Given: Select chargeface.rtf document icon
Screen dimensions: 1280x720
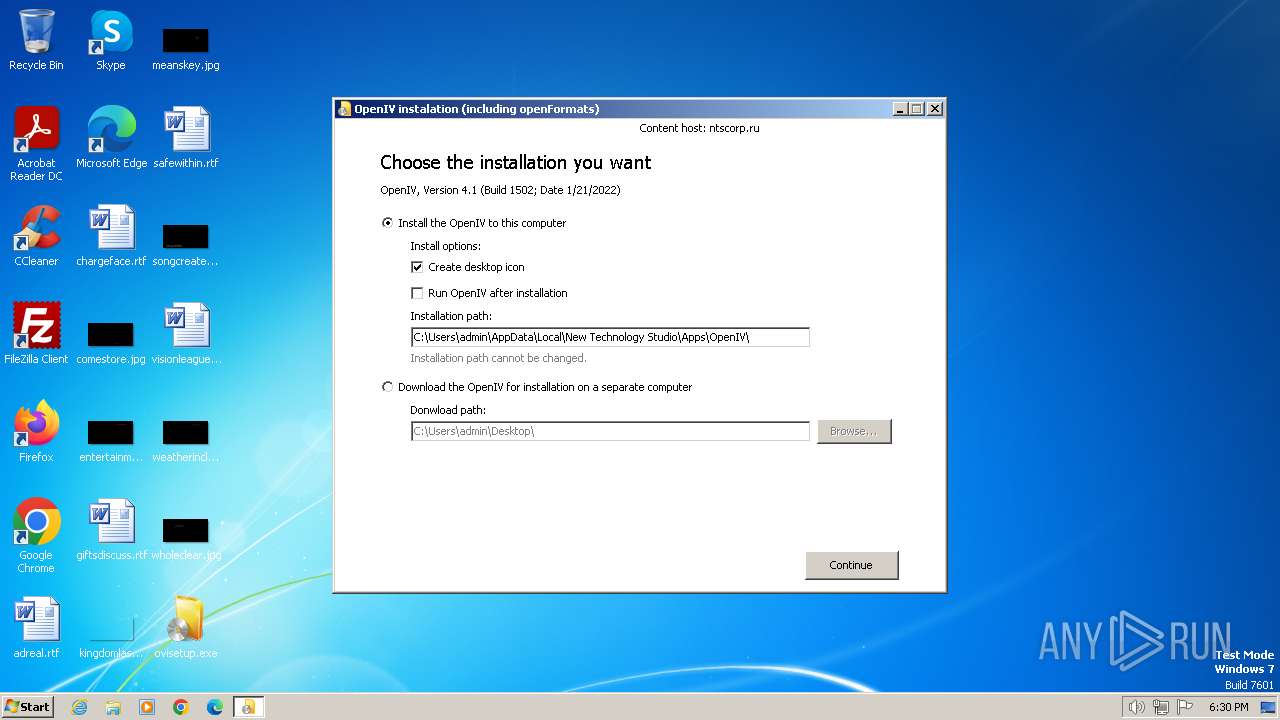Looking at the screenshot, I should coord(111,236).
